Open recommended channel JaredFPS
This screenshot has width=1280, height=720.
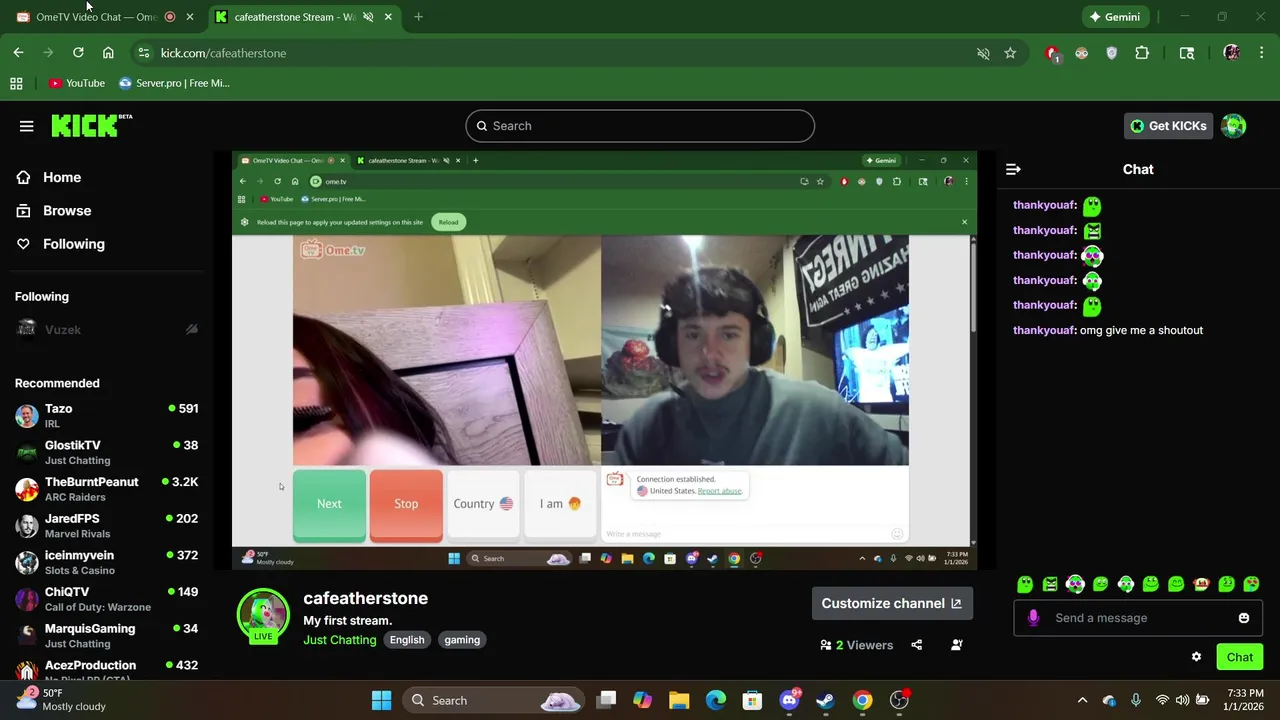point(107,526)
